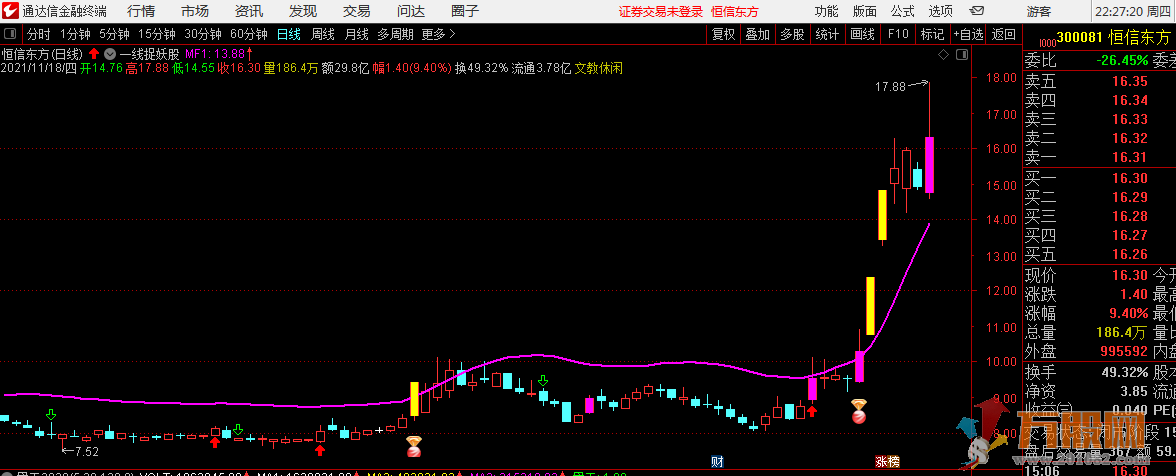Open the 选项 menu
The width and height of the screenshot is (1176, 476).
click(940, 11)
